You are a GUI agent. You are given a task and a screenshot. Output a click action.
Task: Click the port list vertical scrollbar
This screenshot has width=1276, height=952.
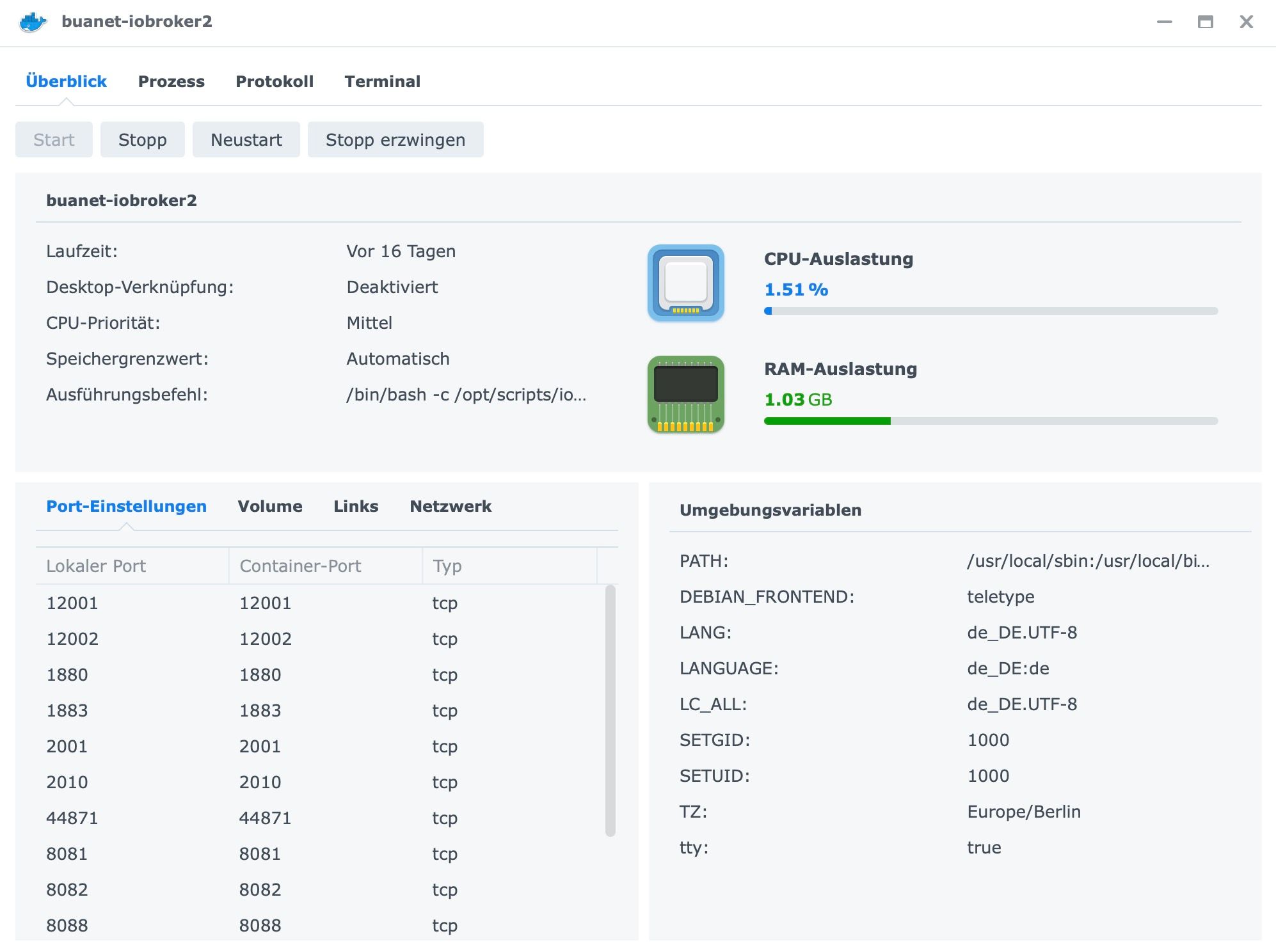pyautogui.click(x=610, y=710)
